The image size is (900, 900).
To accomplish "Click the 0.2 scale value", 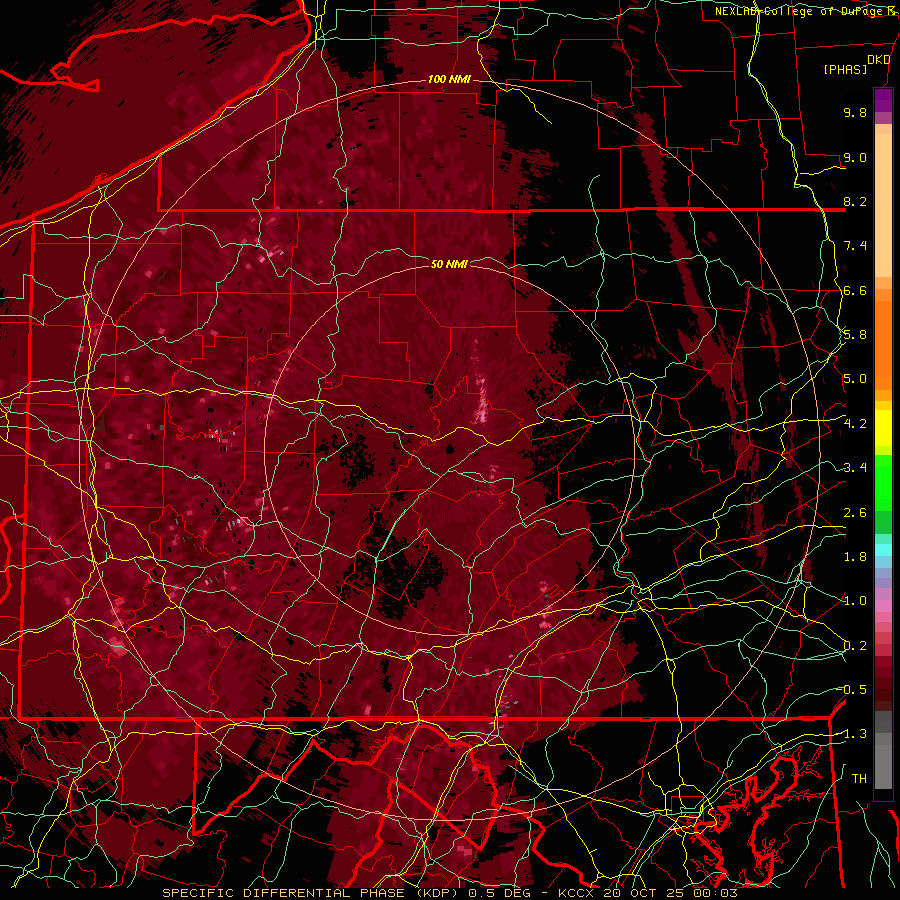I will pyautogui.click(x=855, y=646).
